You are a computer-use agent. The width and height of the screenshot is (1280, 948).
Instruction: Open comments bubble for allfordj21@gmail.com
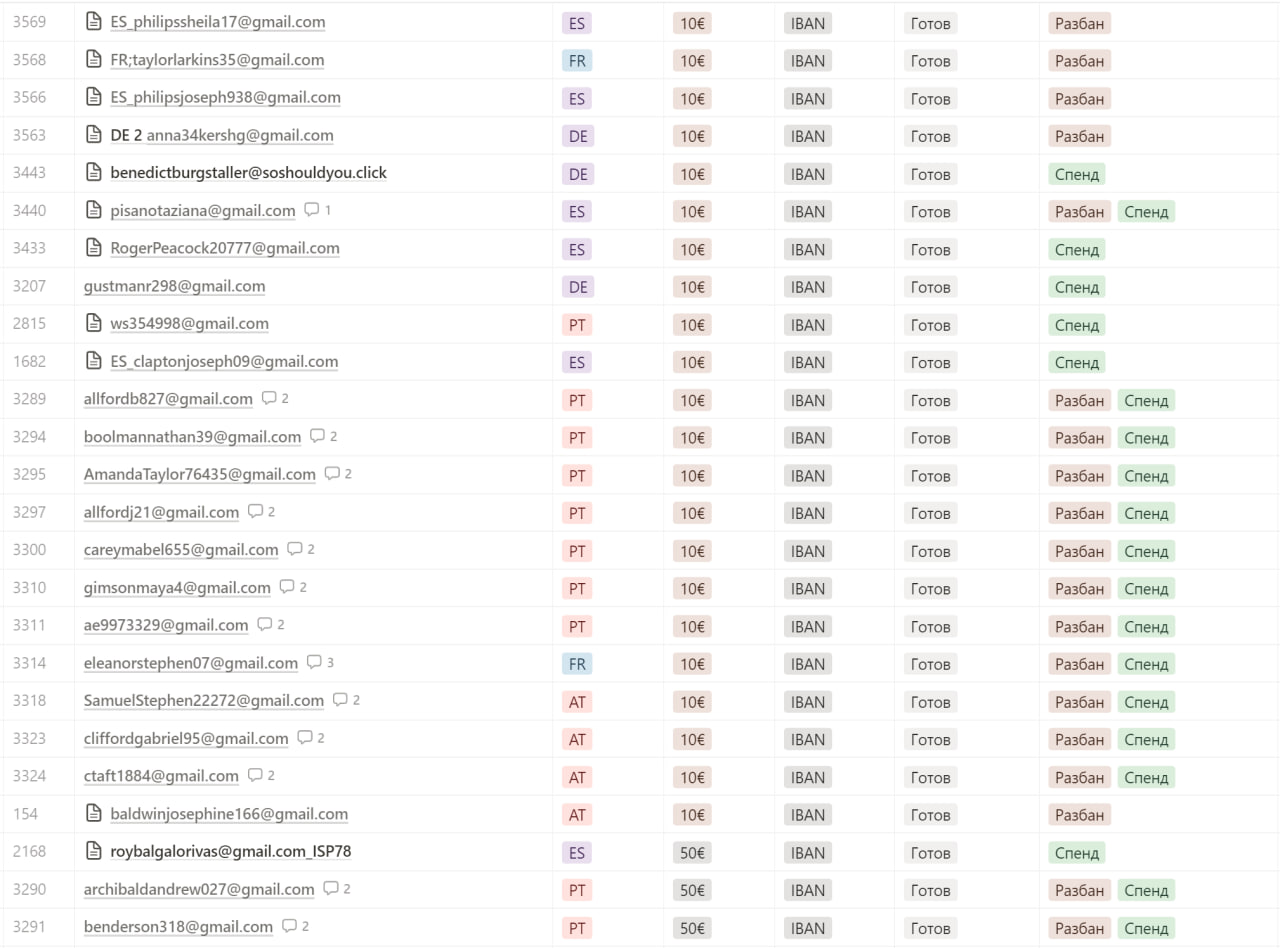click(261, 512)
